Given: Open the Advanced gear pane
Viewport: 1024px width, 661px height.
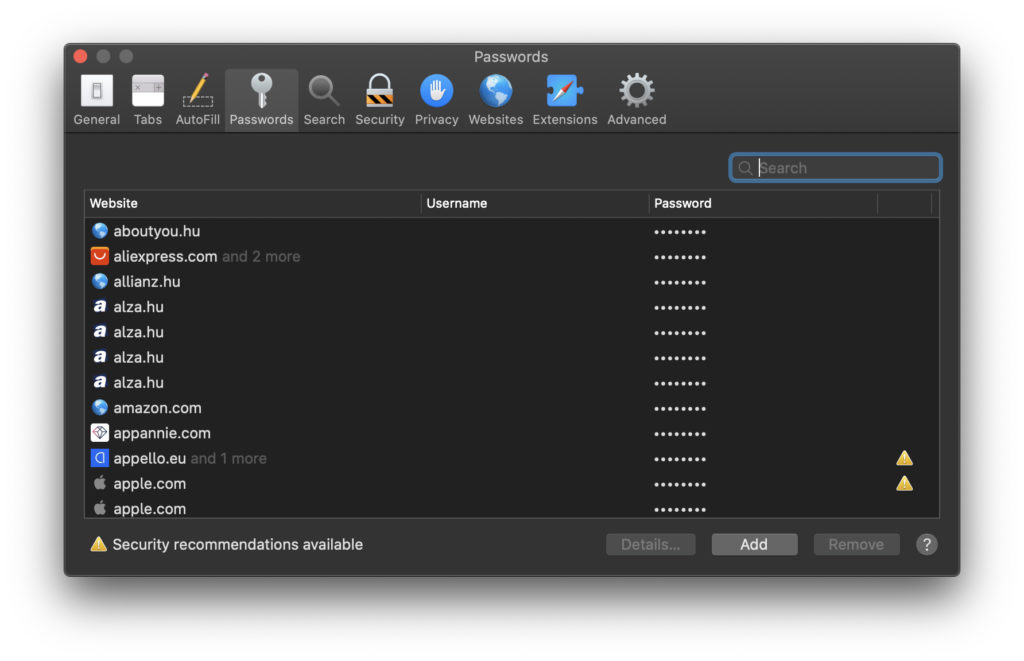Looking at the screenshot, I should pyautogui.click(x=637, y=101).
